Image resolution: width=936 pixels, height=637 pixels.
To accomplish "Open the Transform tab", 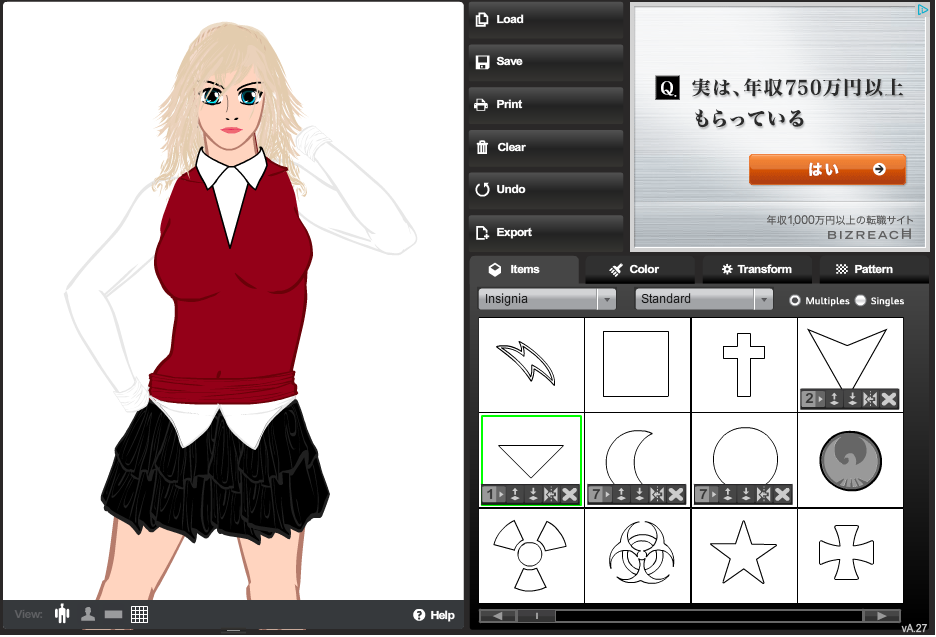I will 755,269.
